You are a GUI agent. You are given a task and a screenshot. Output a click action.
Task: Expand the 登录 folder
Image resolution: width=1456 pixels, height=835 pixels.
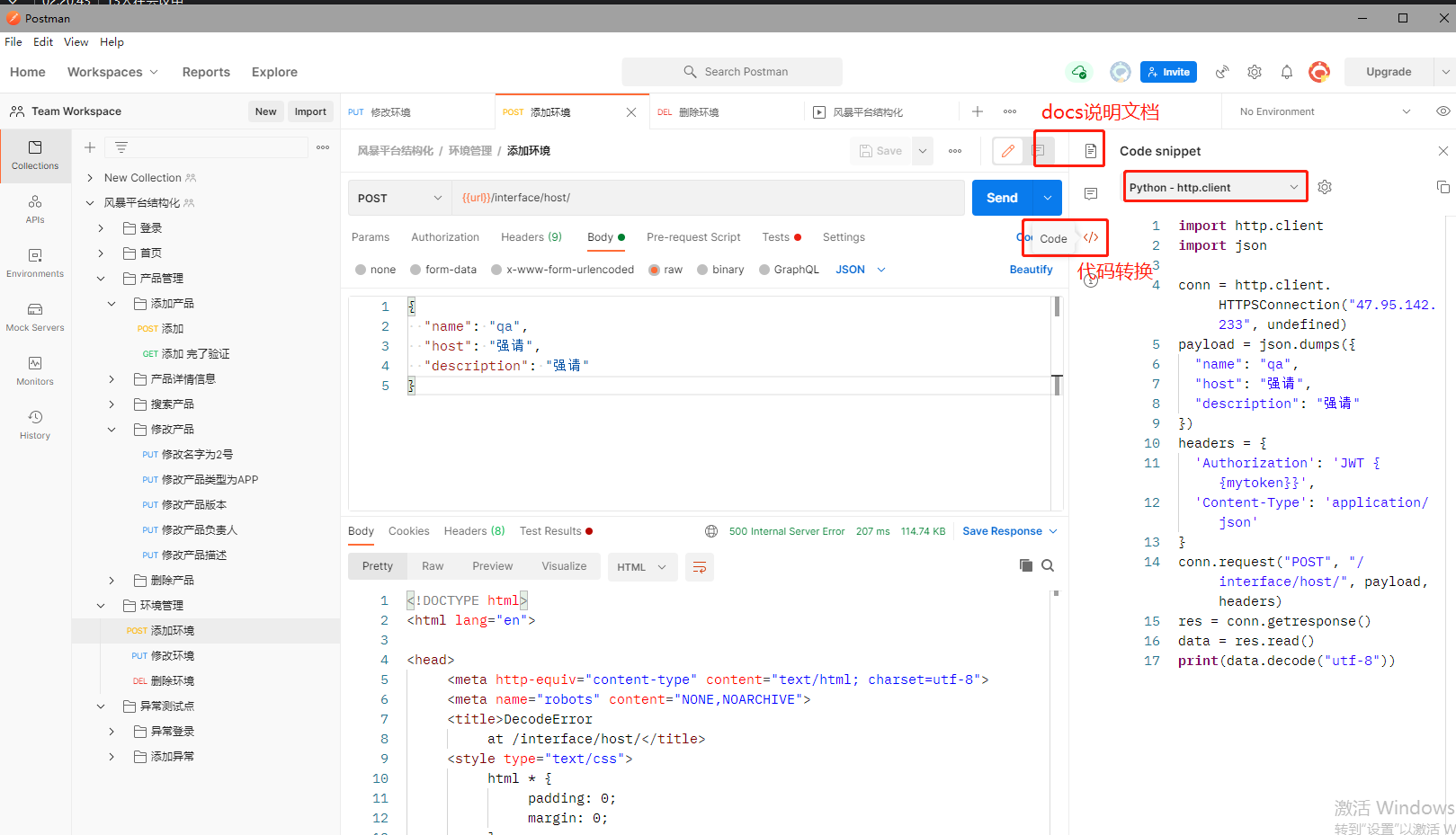tap(101, 228)
